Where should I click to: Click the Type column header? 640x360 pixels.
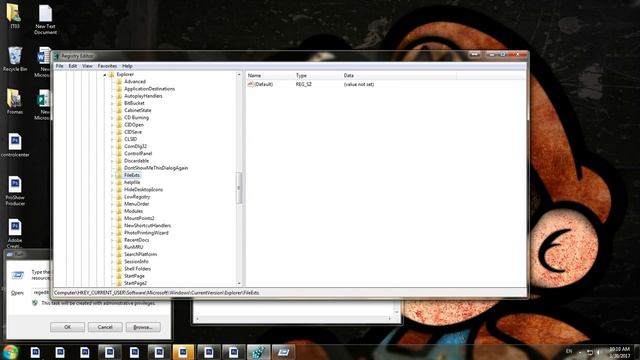pyautogui.click(x=317, y=76)
